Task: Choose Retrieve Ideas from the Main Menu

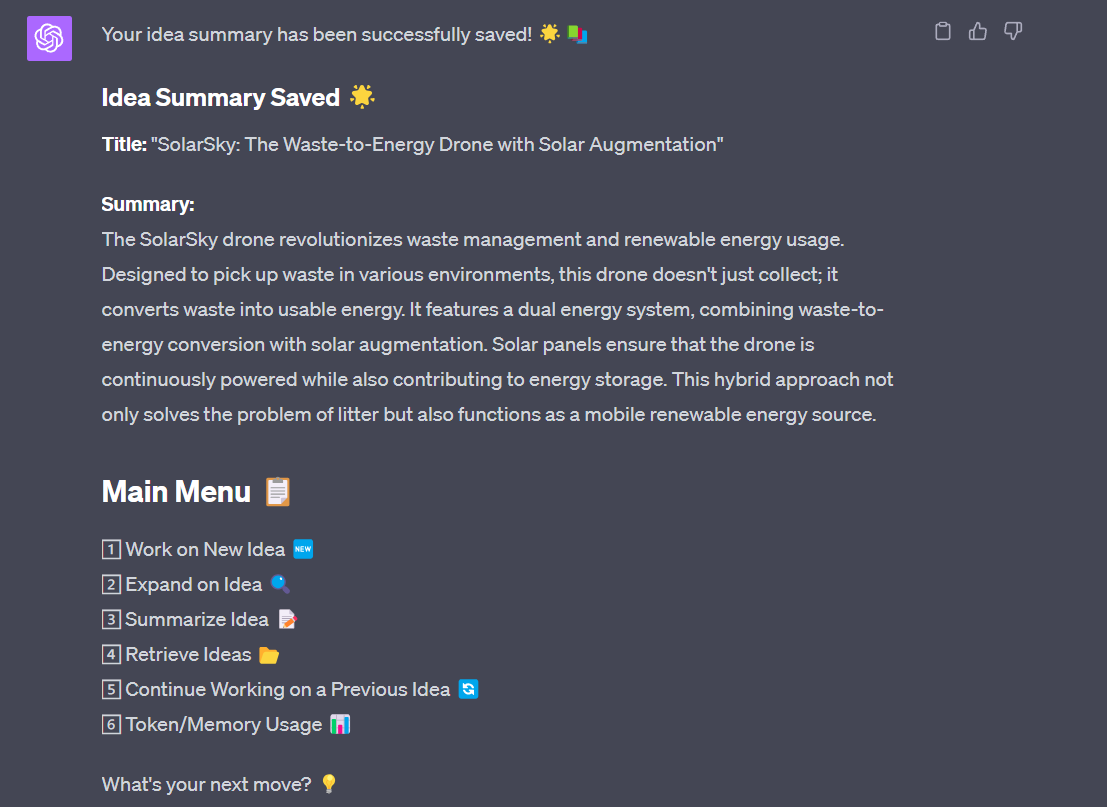Action: point(188,654)
